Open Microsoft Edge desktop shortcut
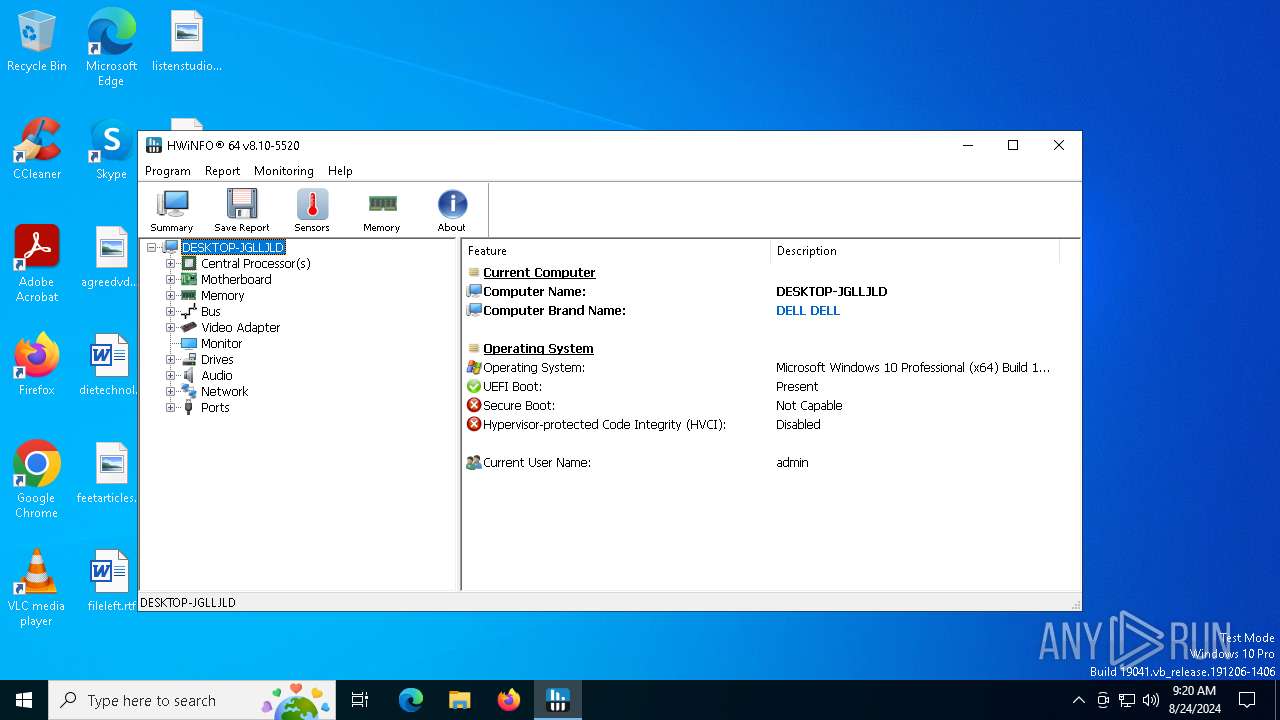1280x720 pixels. (x=111, y=48)
